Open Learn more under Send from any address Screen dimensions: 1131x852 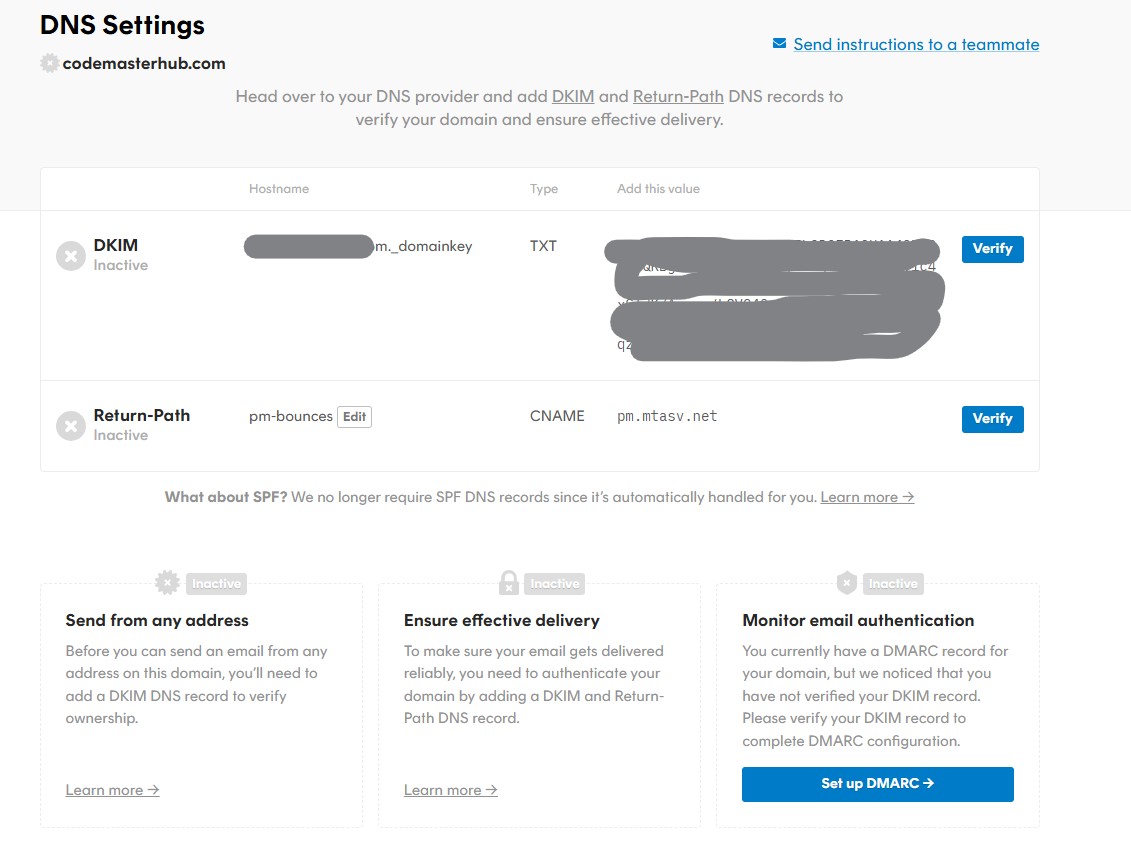pyautogui.click(x=112, y=790)
